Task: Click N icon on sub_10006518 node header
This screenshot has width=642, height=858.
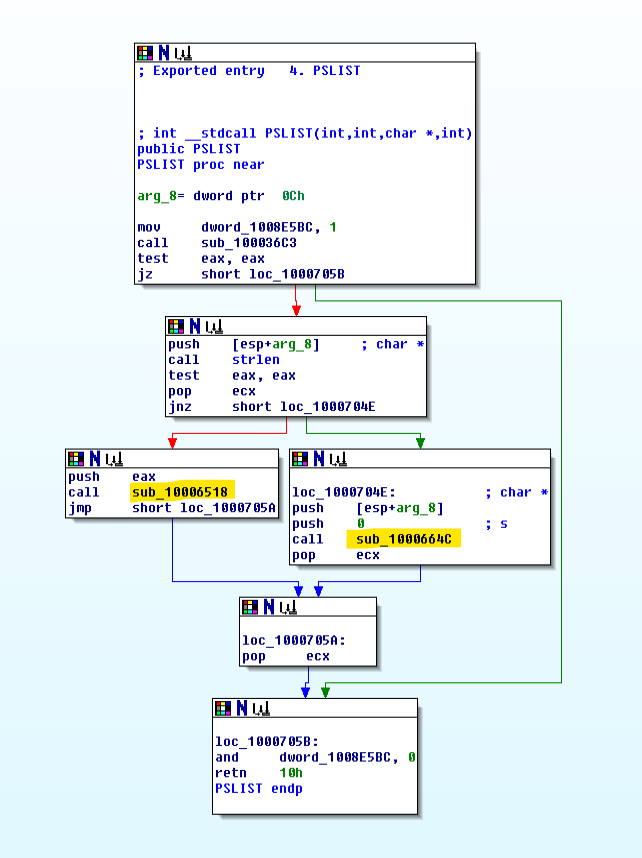Action: tap(94, 459)
